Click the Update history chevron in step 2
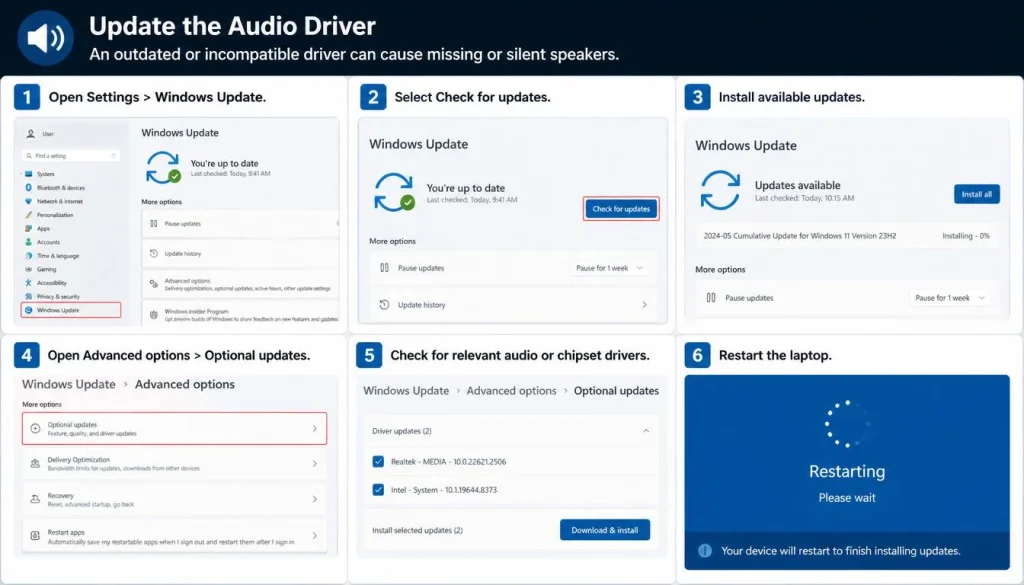 coord(645,305)
